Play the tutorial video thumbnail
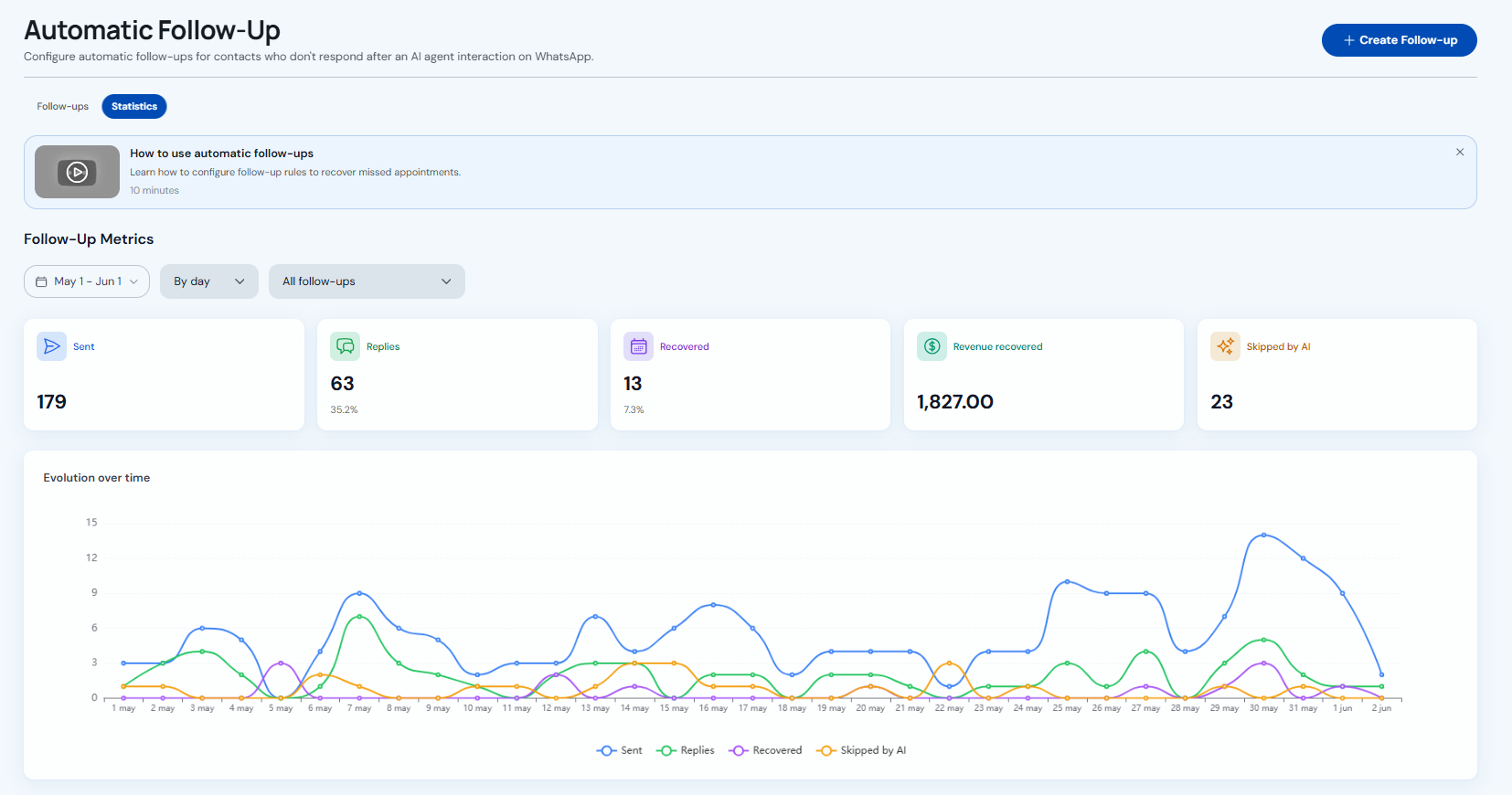This screenshot has height=795, width=1512. pyautogui.click(x=78, y=172)
